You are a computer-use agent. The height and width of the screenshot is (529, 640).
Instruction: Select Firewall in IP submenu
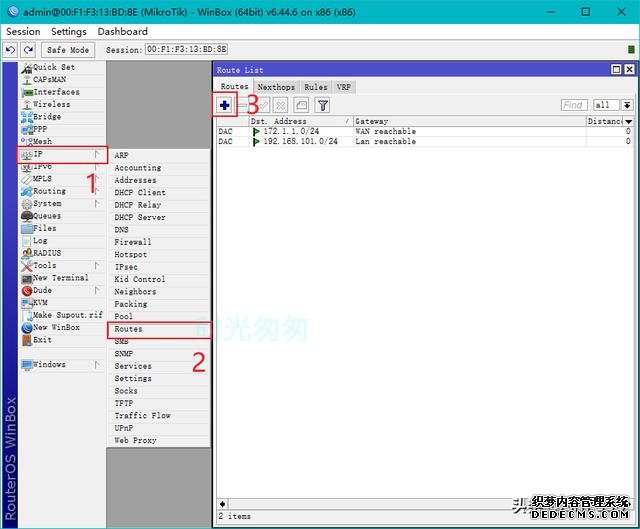(x=159, y=242)
